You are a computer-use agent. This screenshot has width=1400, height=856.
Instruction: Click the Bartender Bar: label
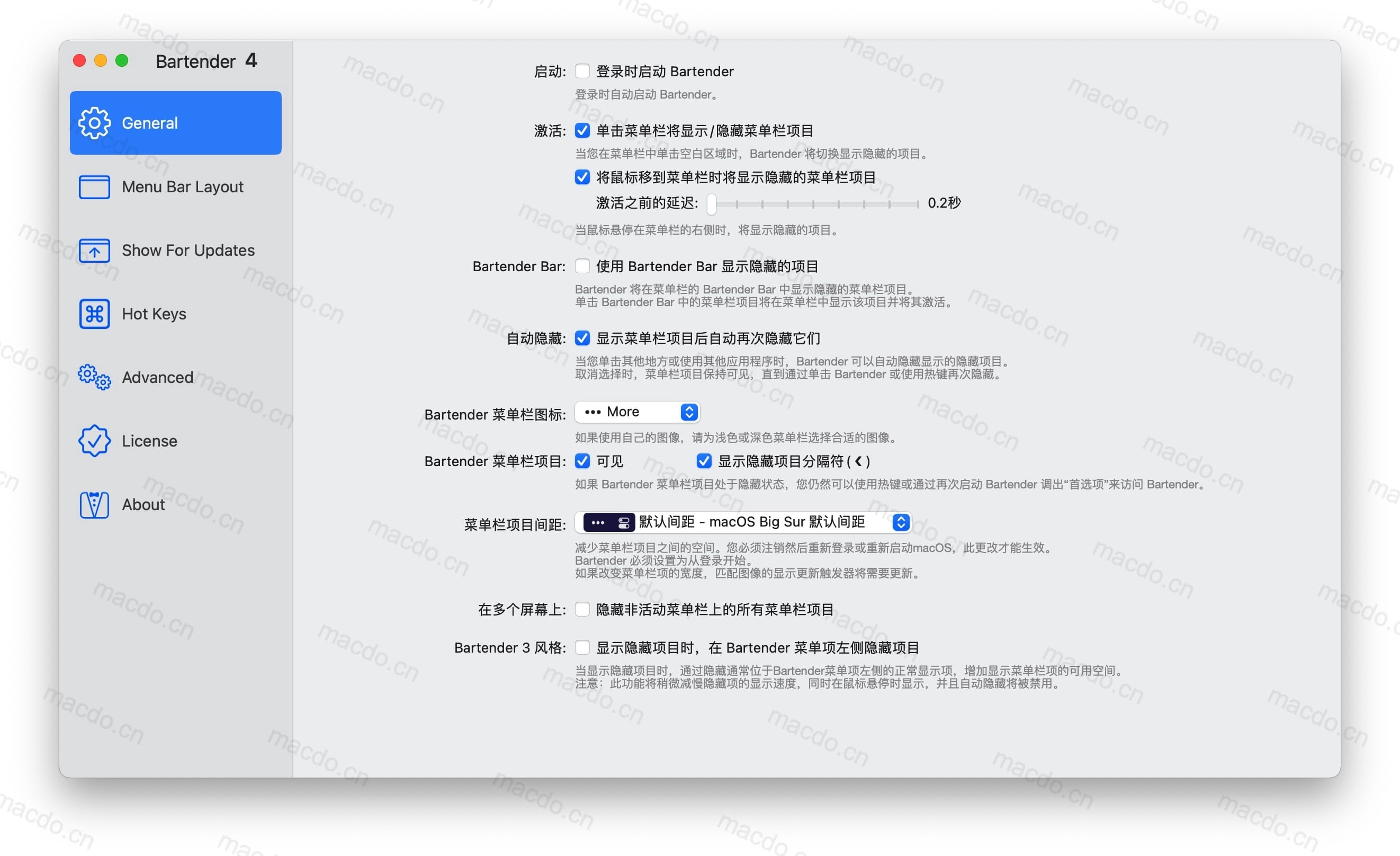click(519, 266)
